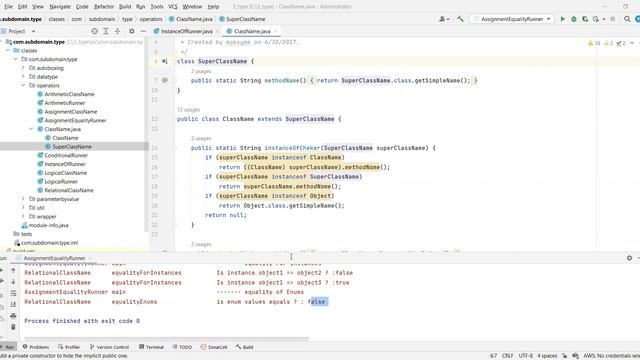
Task: Open Search Everywhere magnifier icon
Action: click(627, 19)
